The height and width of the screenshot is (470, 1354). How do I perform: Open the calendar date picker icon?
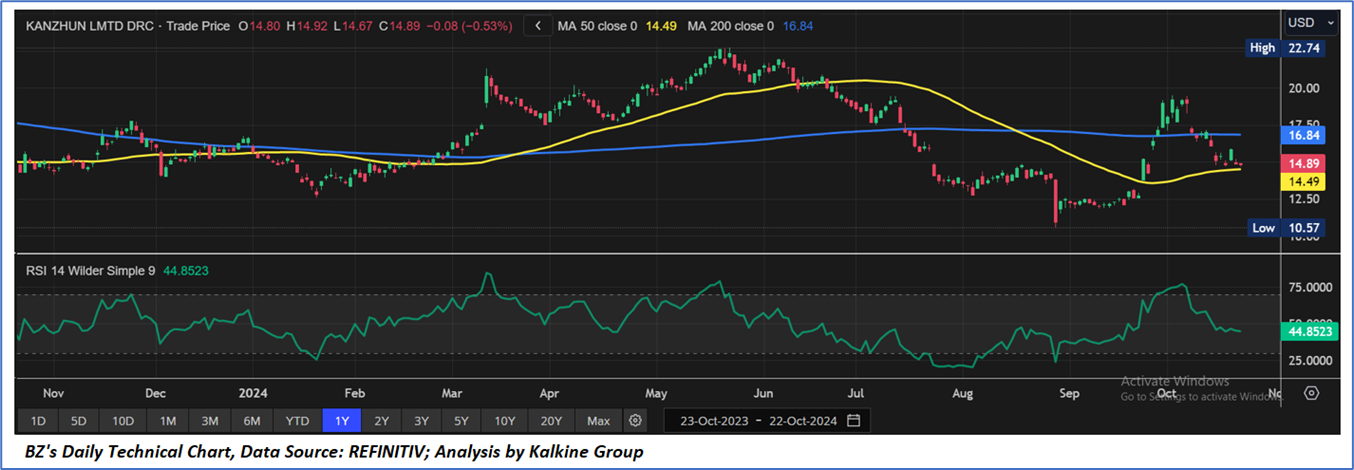[x=853, y=420]
